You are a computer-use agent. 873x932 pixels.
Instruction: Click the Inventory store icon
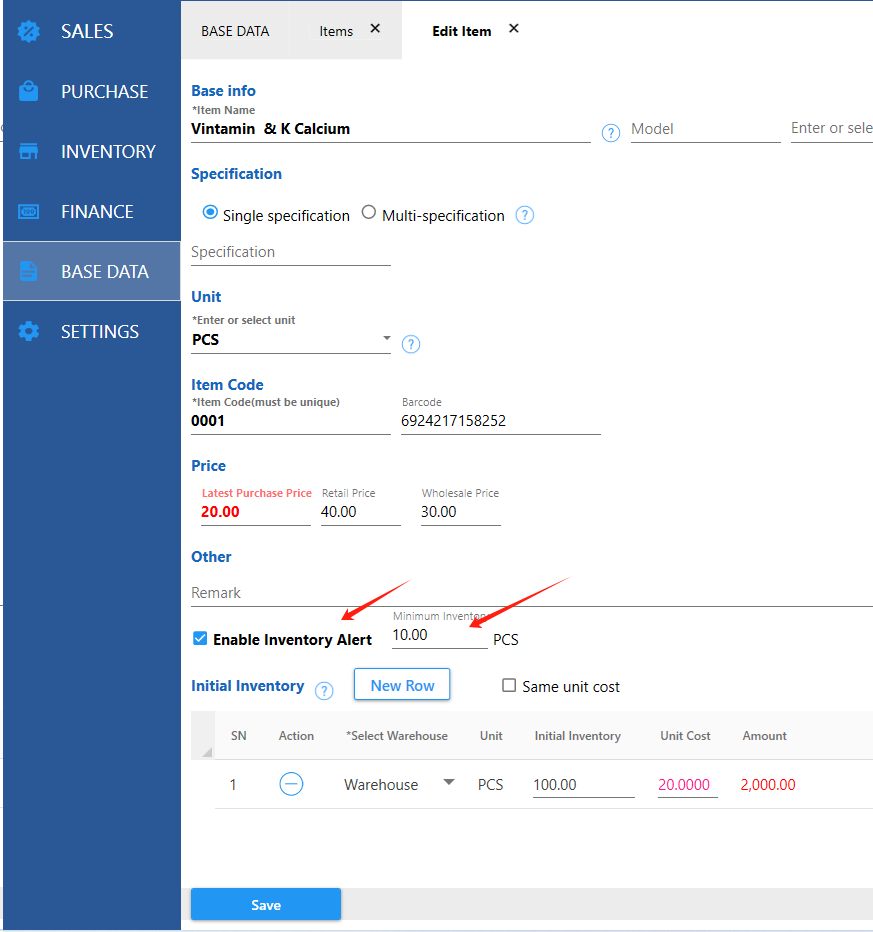click(x=29, y=151)
